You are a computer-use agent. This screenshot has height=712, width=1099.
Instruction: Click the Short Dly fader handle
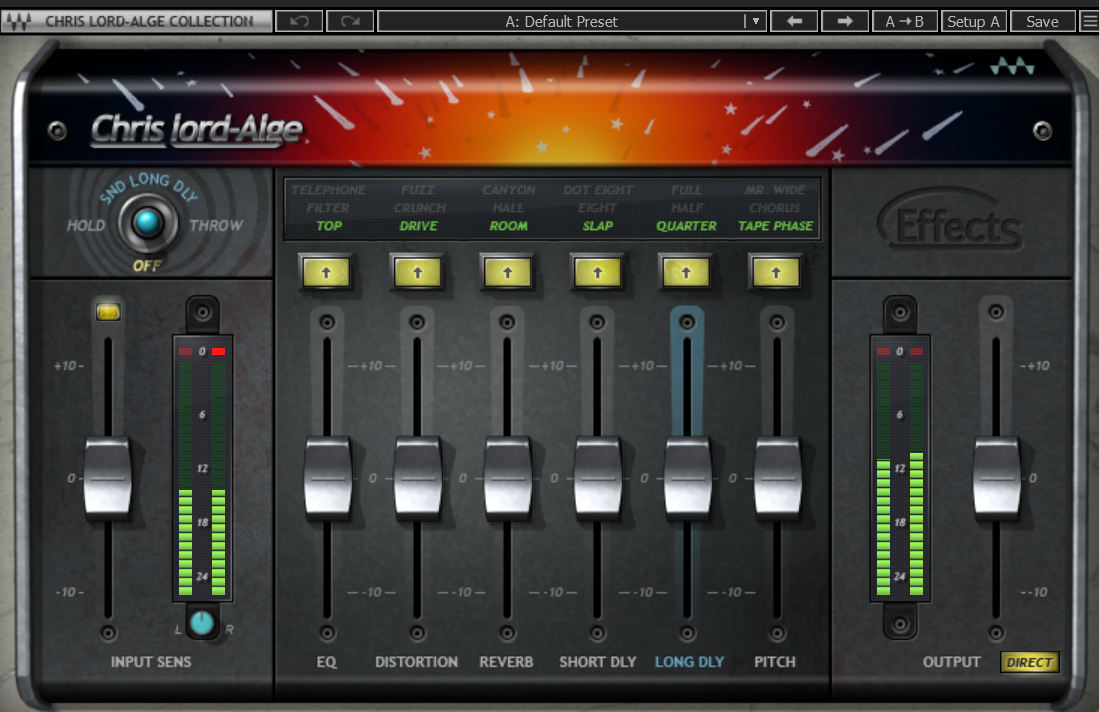point(597,478)
